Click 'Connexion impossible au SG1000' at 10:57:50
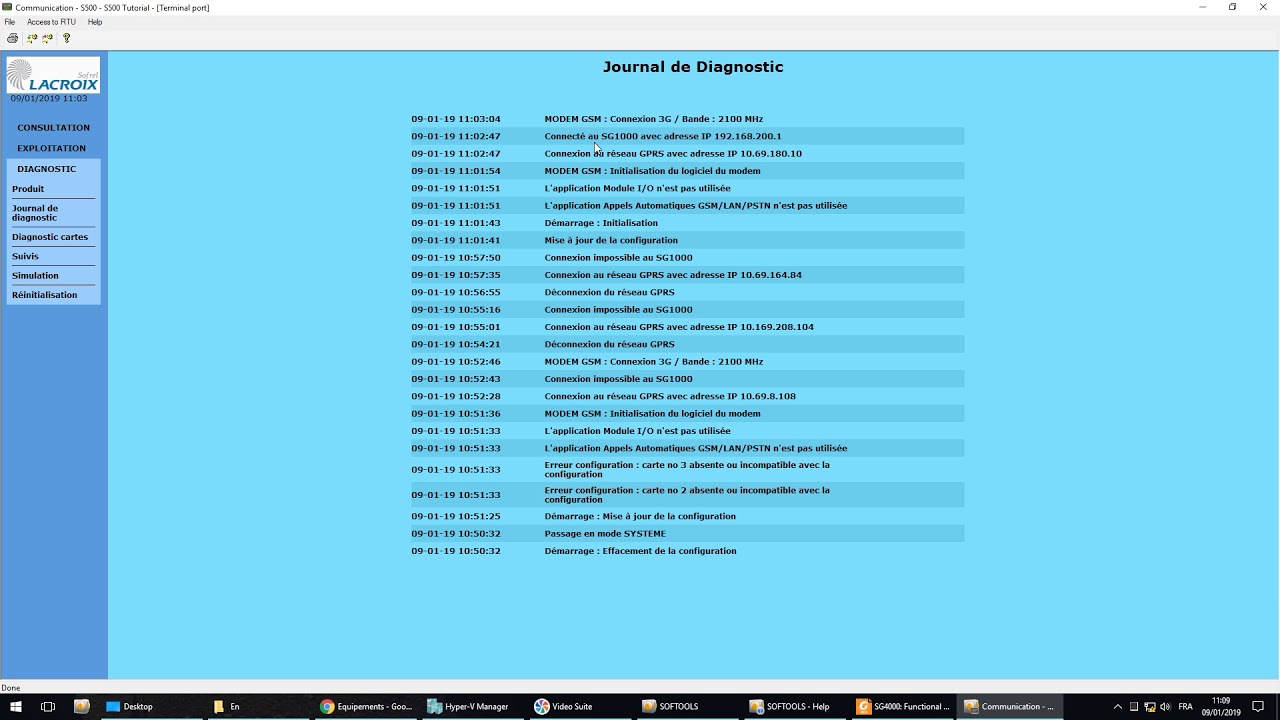Image resolution: width=1280 pixels, height=720 pixels. tap(618, 258)
